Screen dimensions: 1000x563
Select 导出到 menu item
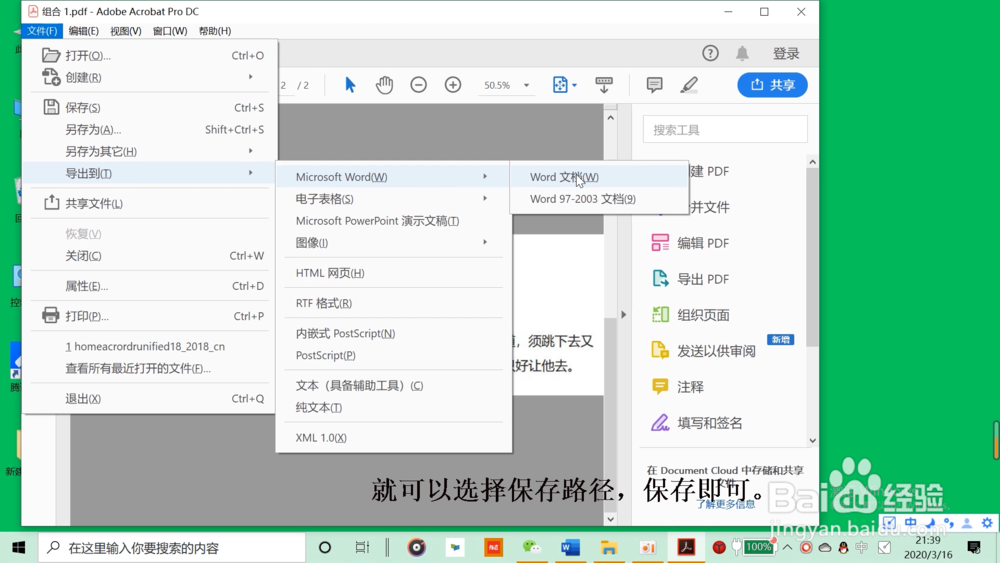(x=149, y=173)
